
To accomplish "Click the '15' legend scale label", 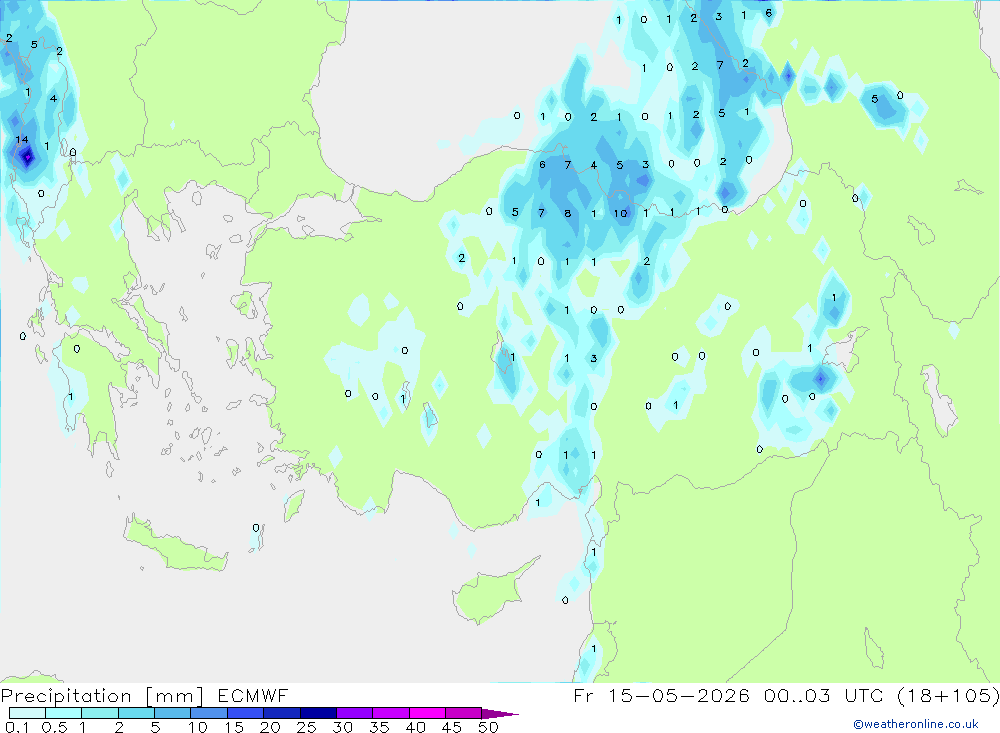I will click(233, 727).
